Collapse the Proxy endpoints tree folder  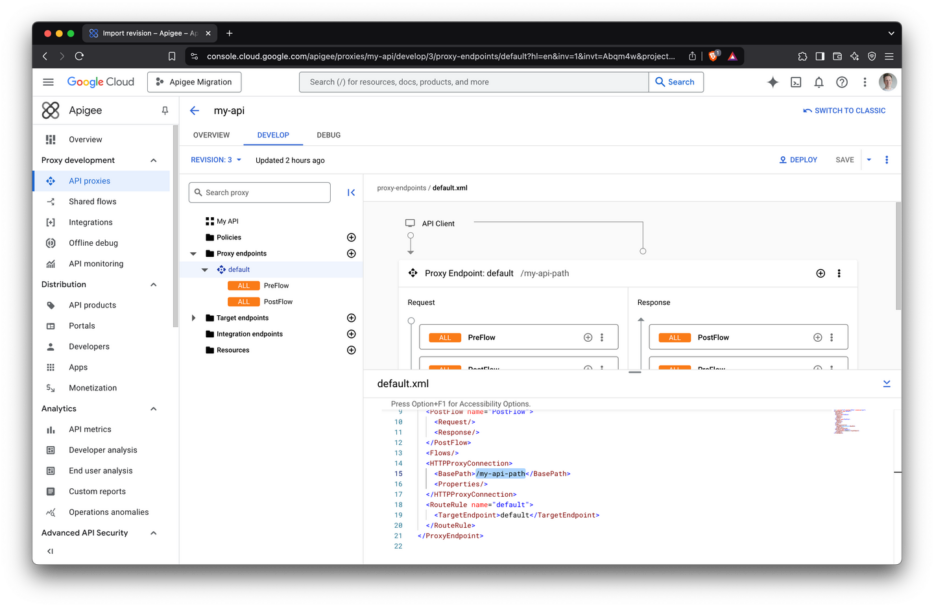(193, 253)
